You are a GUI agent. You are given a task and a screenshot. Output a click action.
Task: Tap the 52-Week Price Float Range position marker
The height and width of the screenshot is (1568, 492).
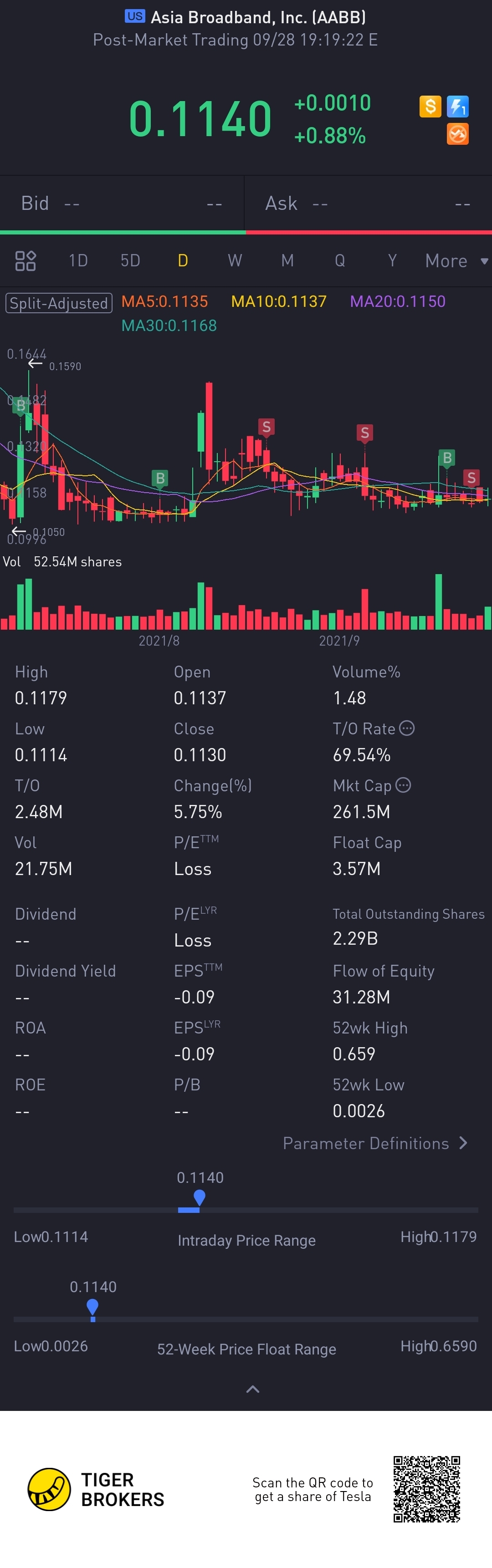pyautogui.click(x=92, y=1307)
